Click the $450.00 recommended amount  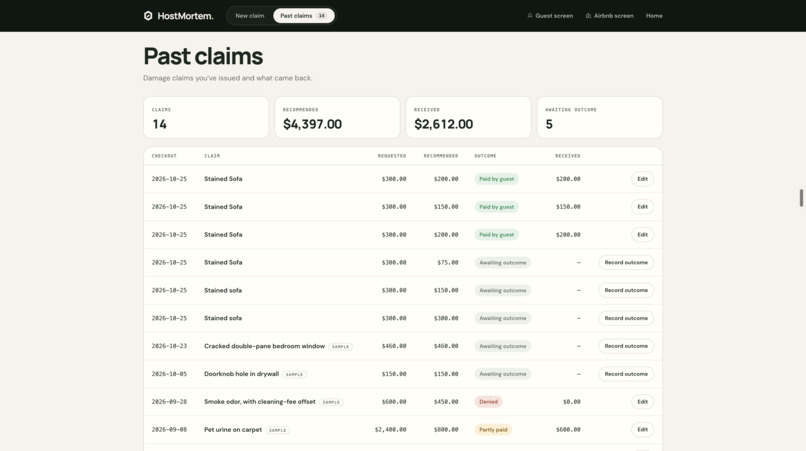point(446,402)
